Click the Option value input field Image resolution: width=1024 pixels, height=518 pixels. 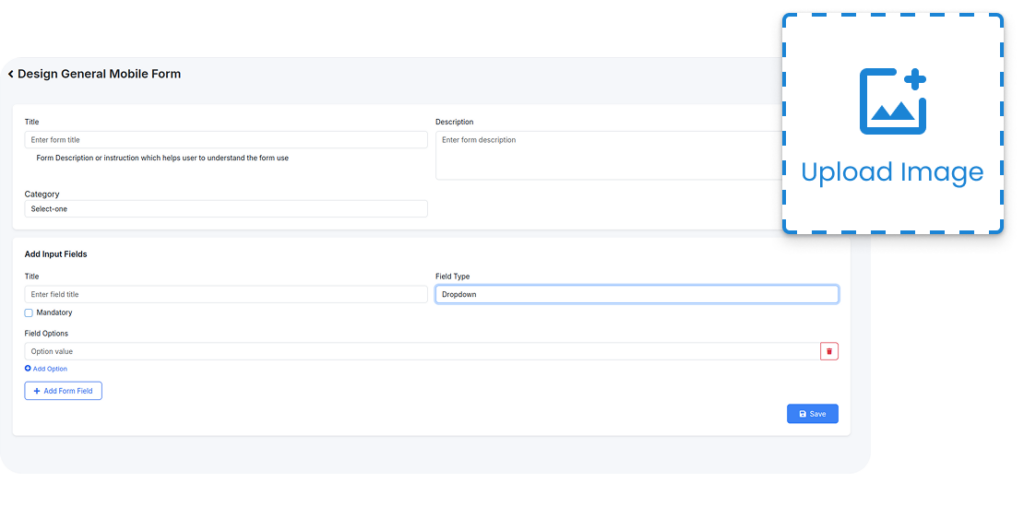click(x=420, y=352)
